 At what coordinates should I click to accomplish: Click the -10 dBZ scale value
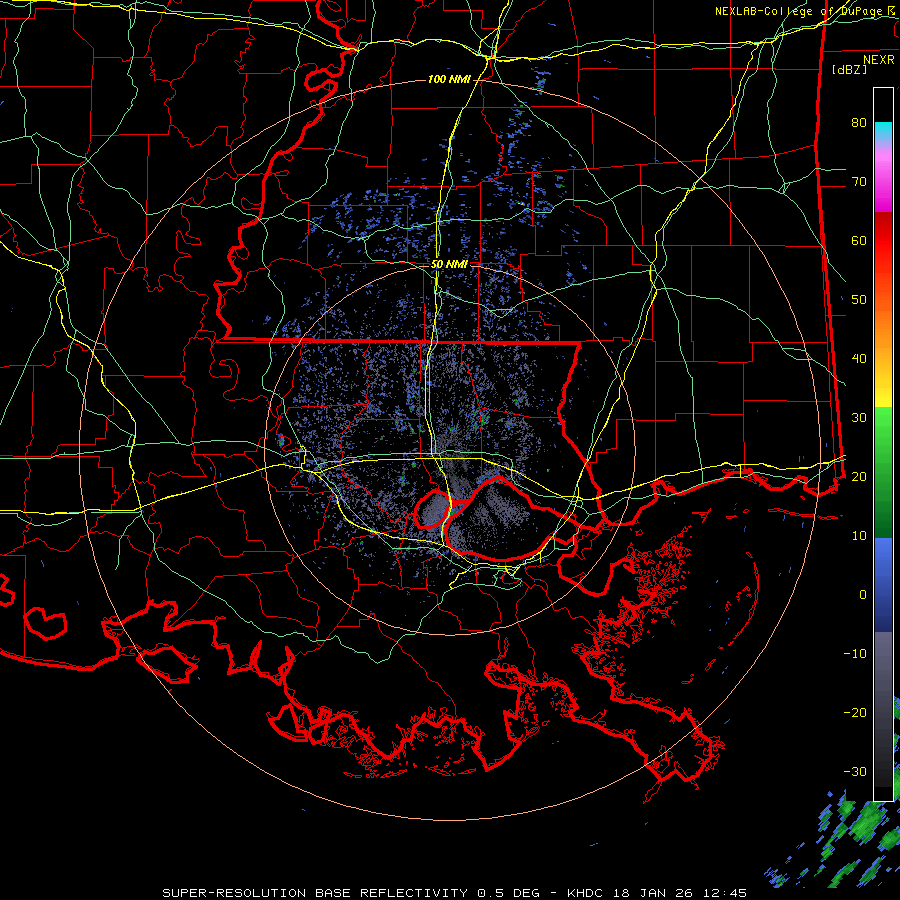[x=855, y=654]
